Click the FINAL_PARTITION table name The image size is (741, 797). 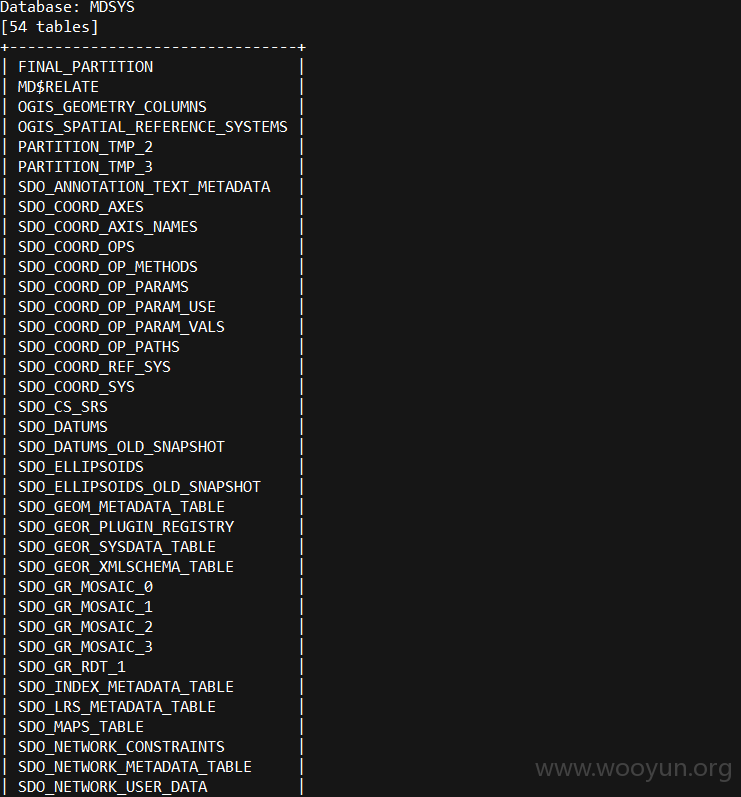tap(85, 67)
